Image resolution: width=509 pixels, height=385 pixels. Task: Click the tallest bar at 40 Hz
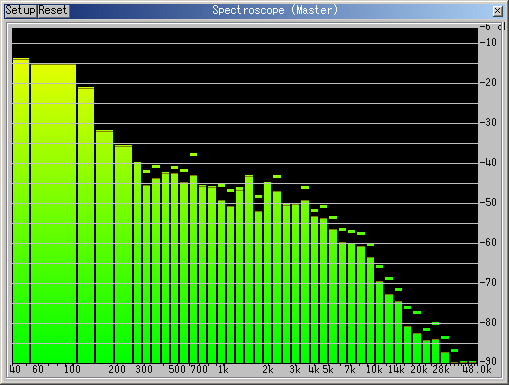[21, 211]
